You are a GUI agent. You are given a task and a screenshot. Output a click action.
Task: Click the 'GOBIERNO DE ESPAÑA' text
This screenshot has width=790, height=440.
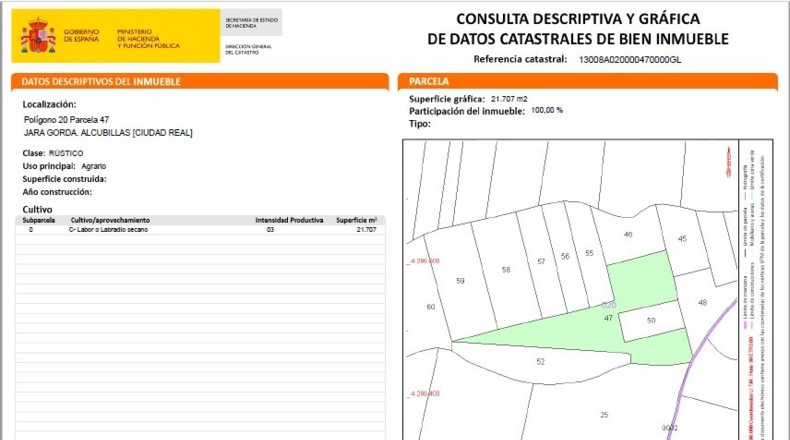click(81, 35)
